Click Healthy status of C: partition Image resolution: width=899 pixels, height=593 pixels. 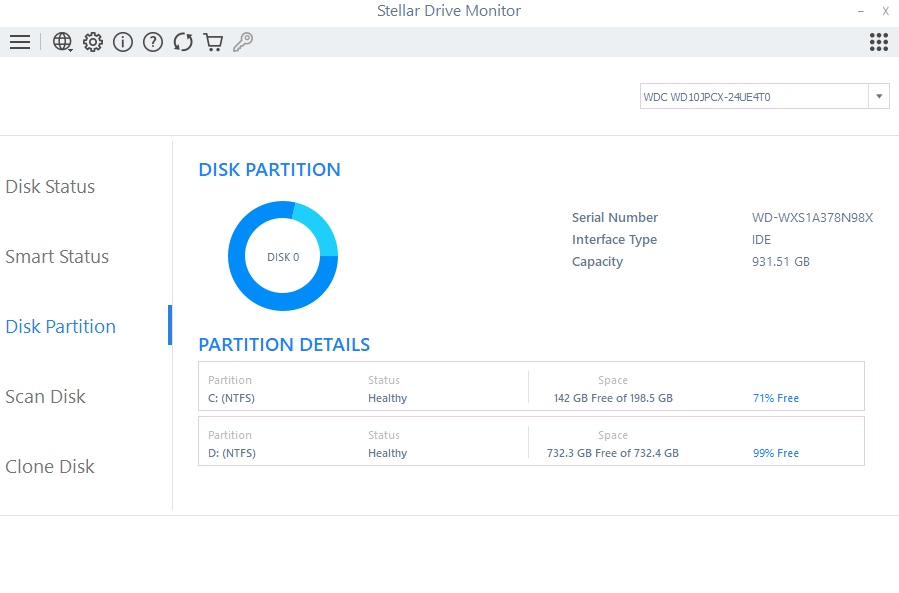[388, 398]
